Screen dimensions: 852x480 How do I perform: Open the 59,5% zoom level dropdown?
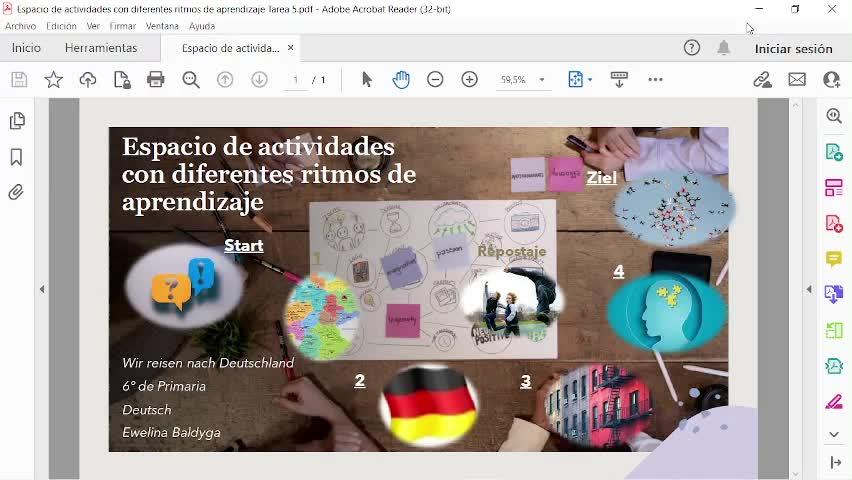542,79
